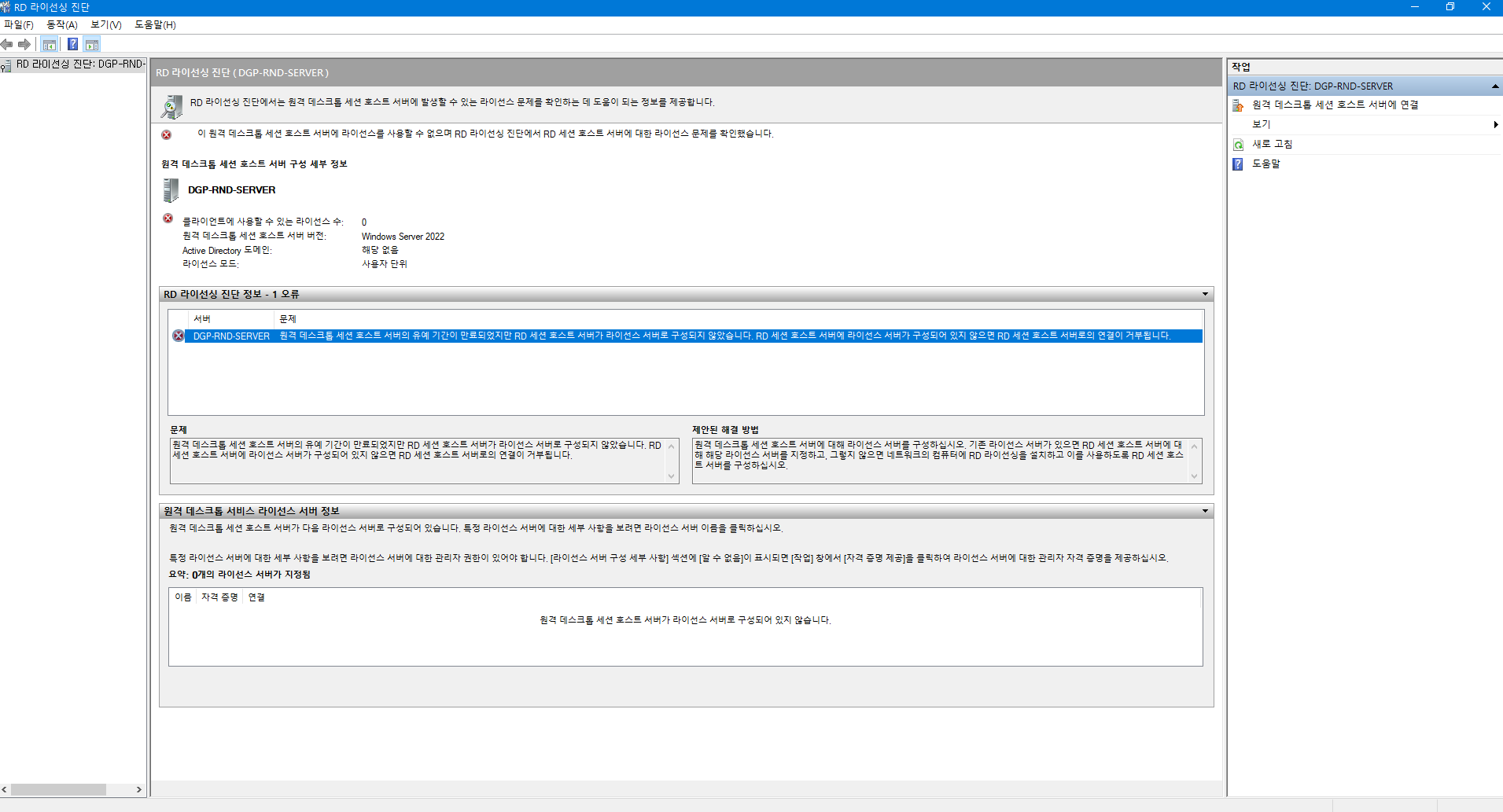Viewport: 1503px width, 812px height.
Task: Click the 작업 actions pane title
Action: coord(1241,67)
